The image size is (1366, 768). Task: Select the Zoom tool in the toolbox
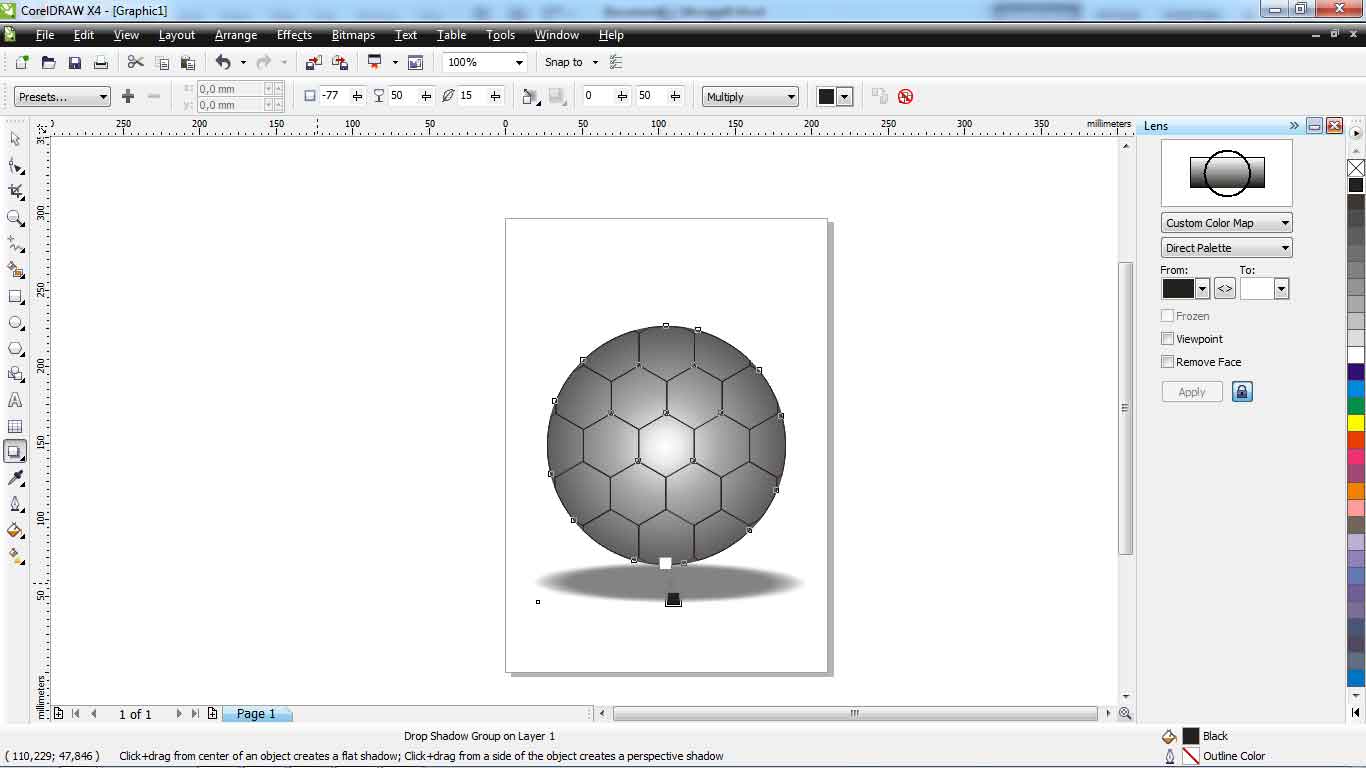tap(15, 217)
